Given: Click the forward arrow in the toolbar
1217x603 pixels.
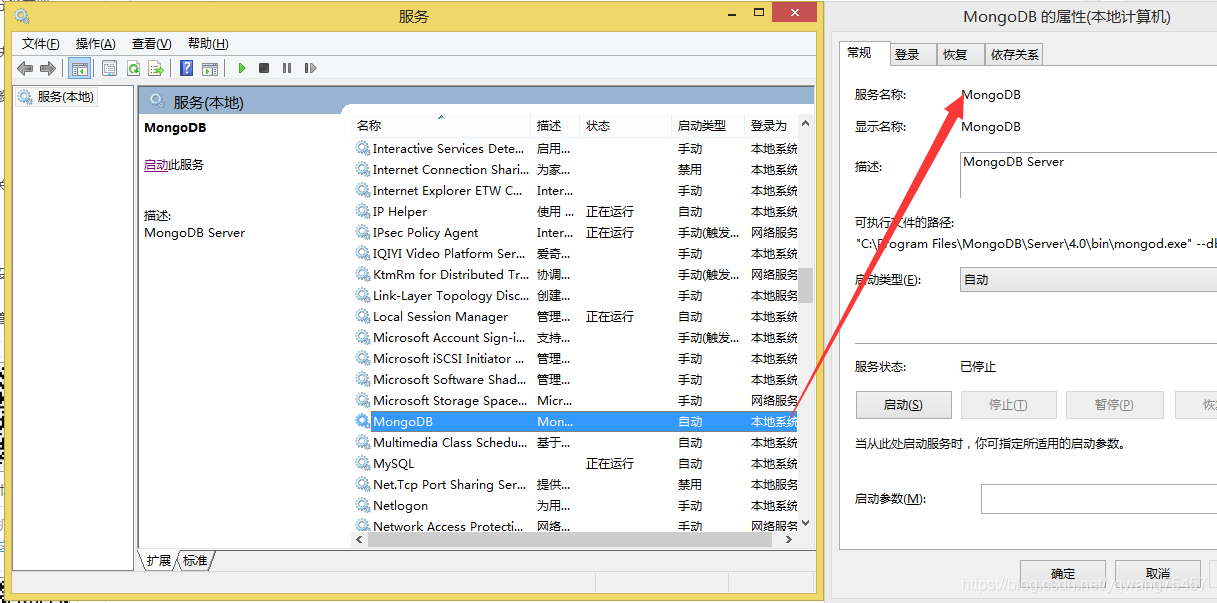Looking at the screenshot, I should (48, 68).
